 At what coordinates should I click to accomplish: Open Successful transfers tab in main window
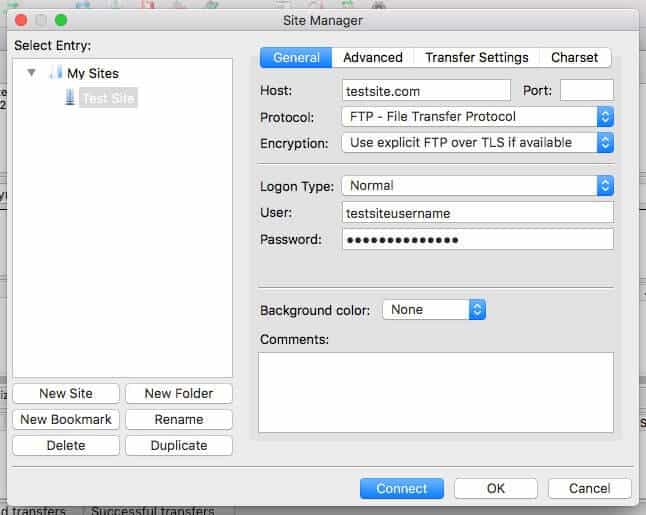(152, 510)
